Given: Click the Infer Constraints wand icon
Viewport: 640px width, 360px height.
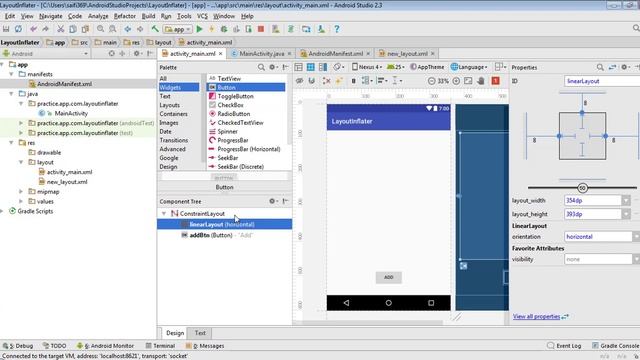Looking at the screenshot, I should click(339, 81).
